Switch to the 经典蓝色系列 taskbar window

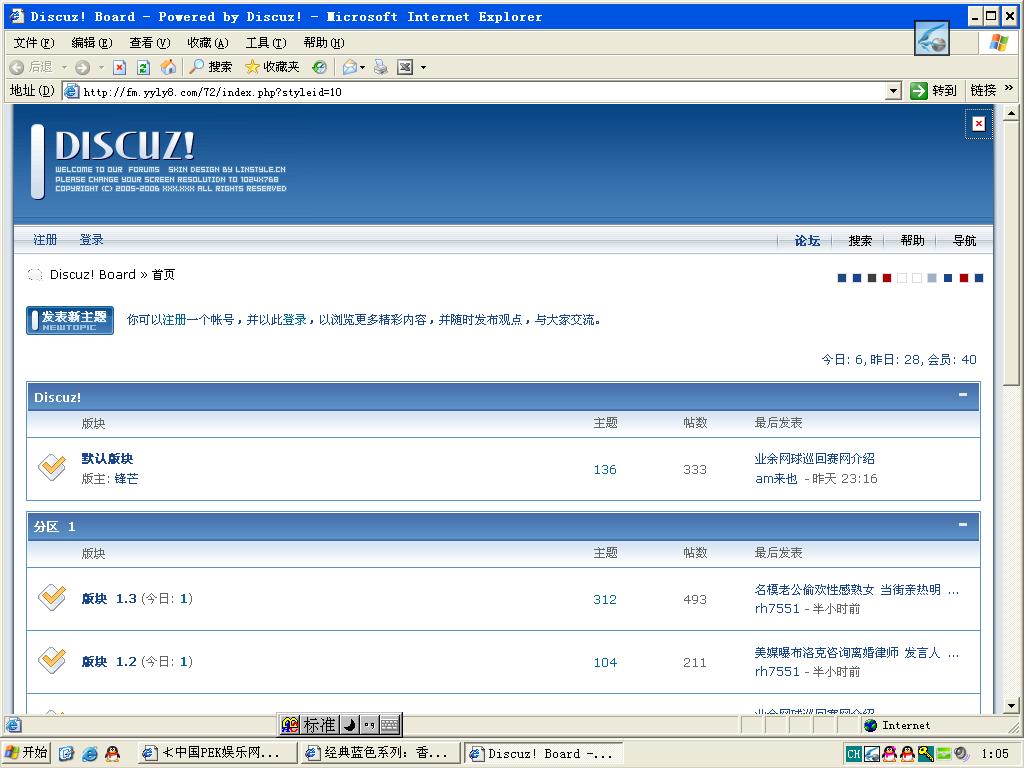[379, 753]
